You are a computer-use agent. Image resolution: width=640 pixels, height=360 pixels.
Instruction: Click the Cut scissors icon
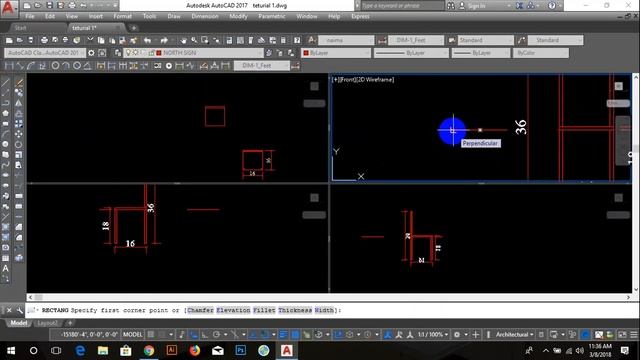pyautogui.click(x=90, y=40)
